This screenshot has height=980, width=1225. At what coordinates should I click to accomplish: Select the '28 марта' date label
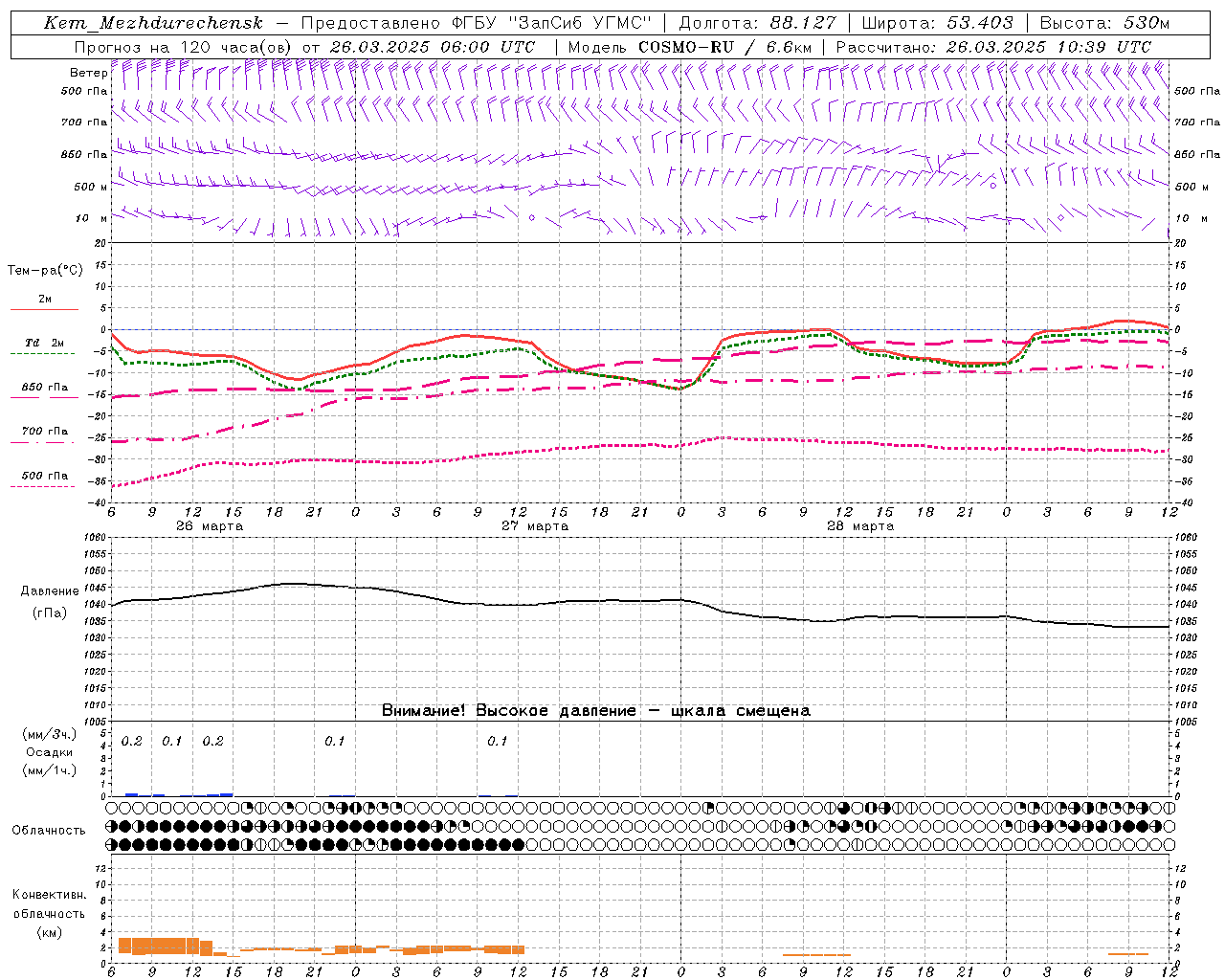pyautogui.click(x=860, y=525)
